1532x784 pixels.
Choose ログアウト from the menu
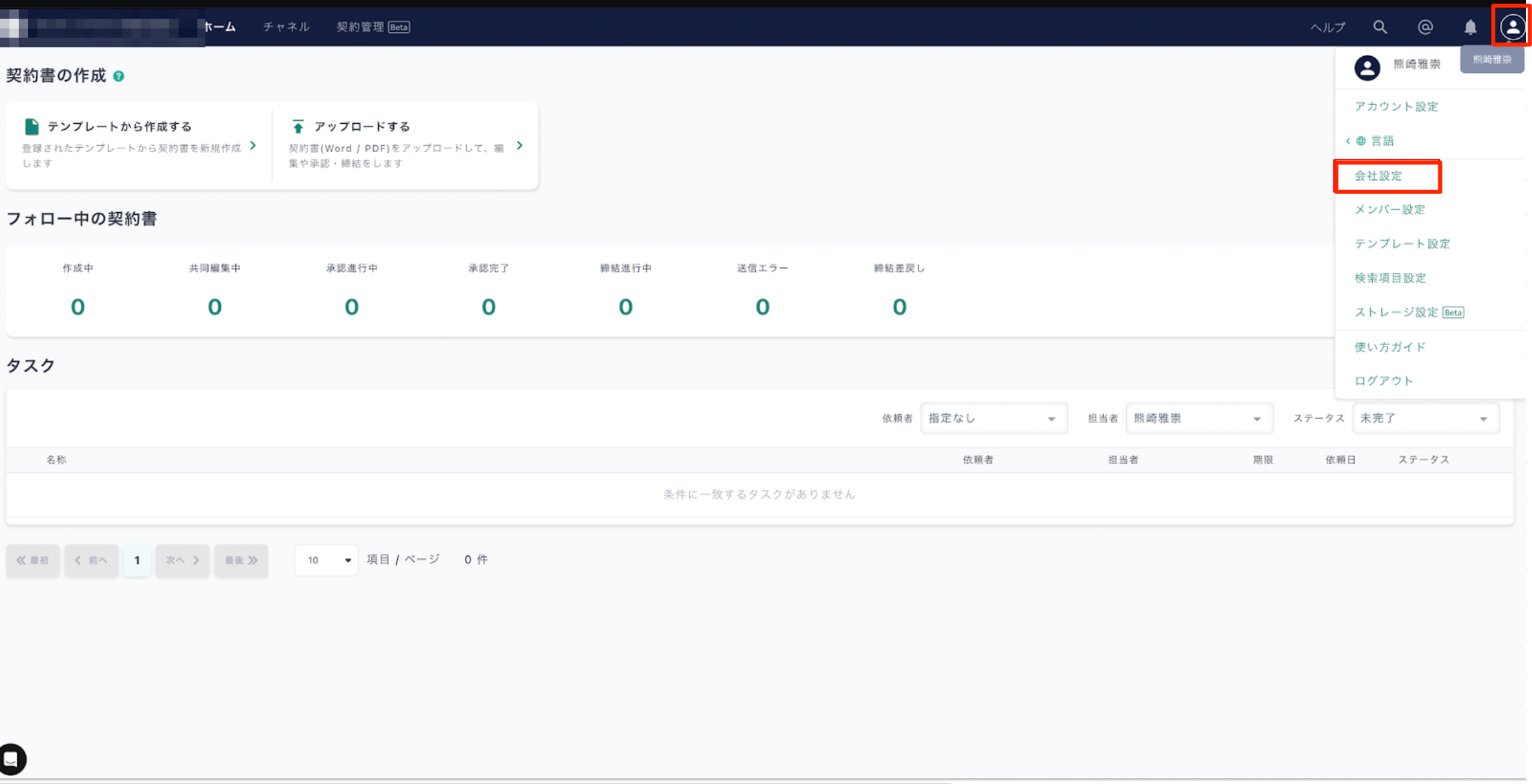(1383, 381)
